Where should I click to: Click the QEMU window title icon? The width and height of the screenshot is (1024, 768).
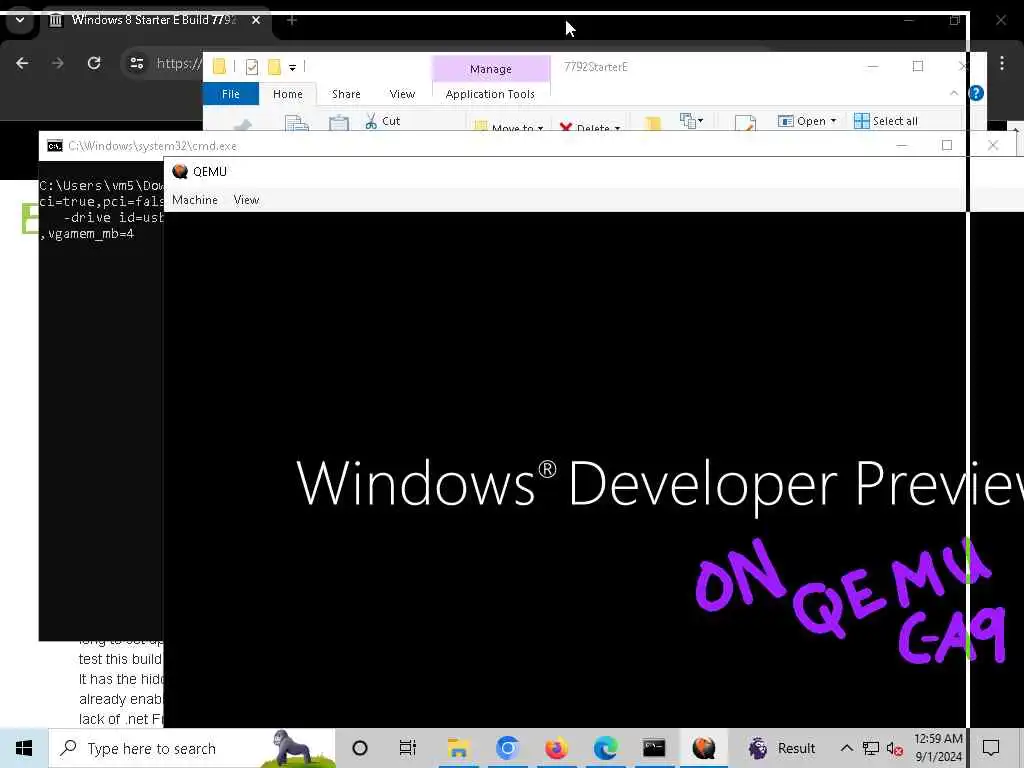click(180, 171)
